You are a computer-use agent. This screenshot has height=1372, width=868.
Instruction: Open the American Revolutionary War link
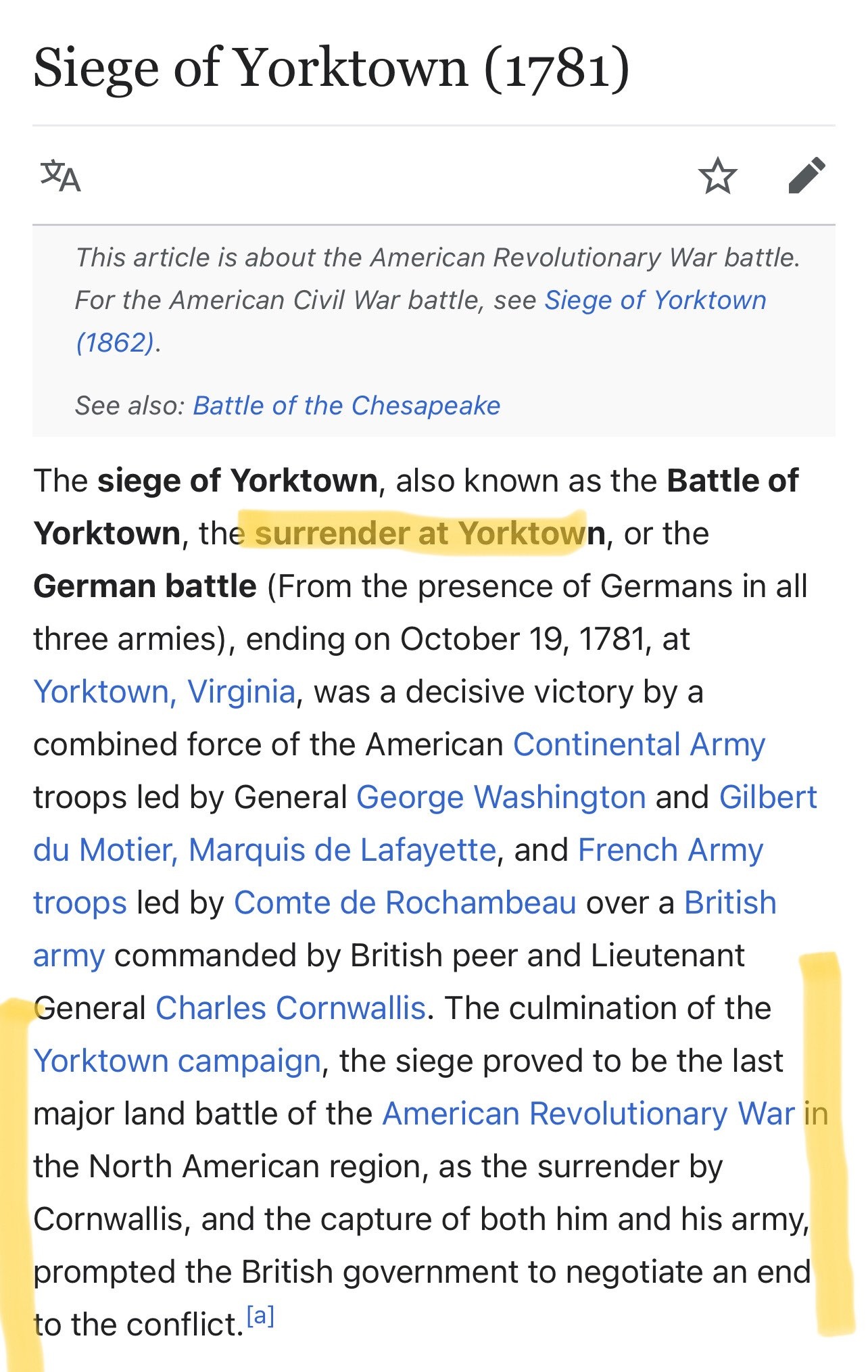[x=588, y=1114]
